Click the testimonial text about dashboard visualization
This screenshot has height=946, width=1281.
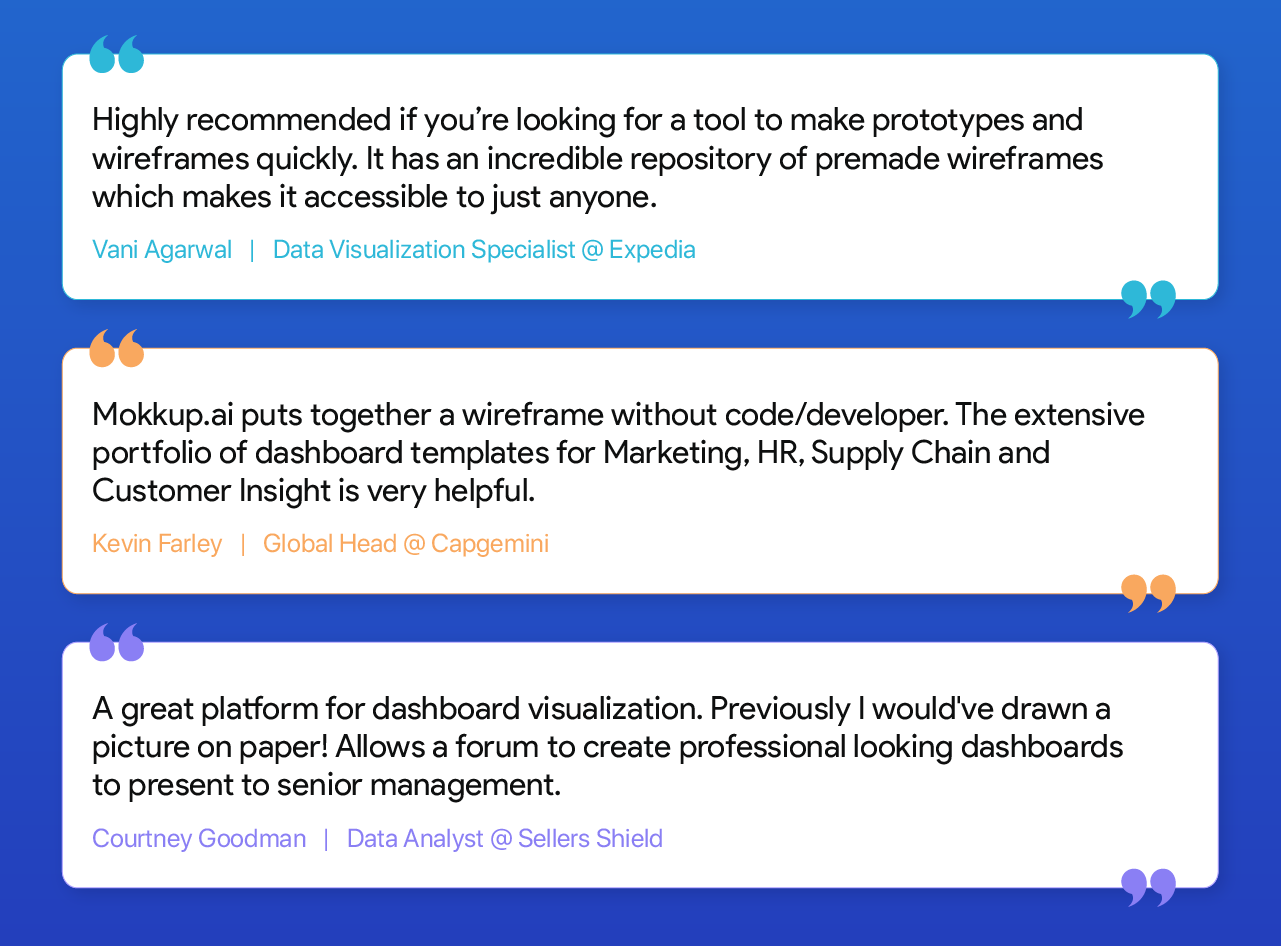click(607, 747)
